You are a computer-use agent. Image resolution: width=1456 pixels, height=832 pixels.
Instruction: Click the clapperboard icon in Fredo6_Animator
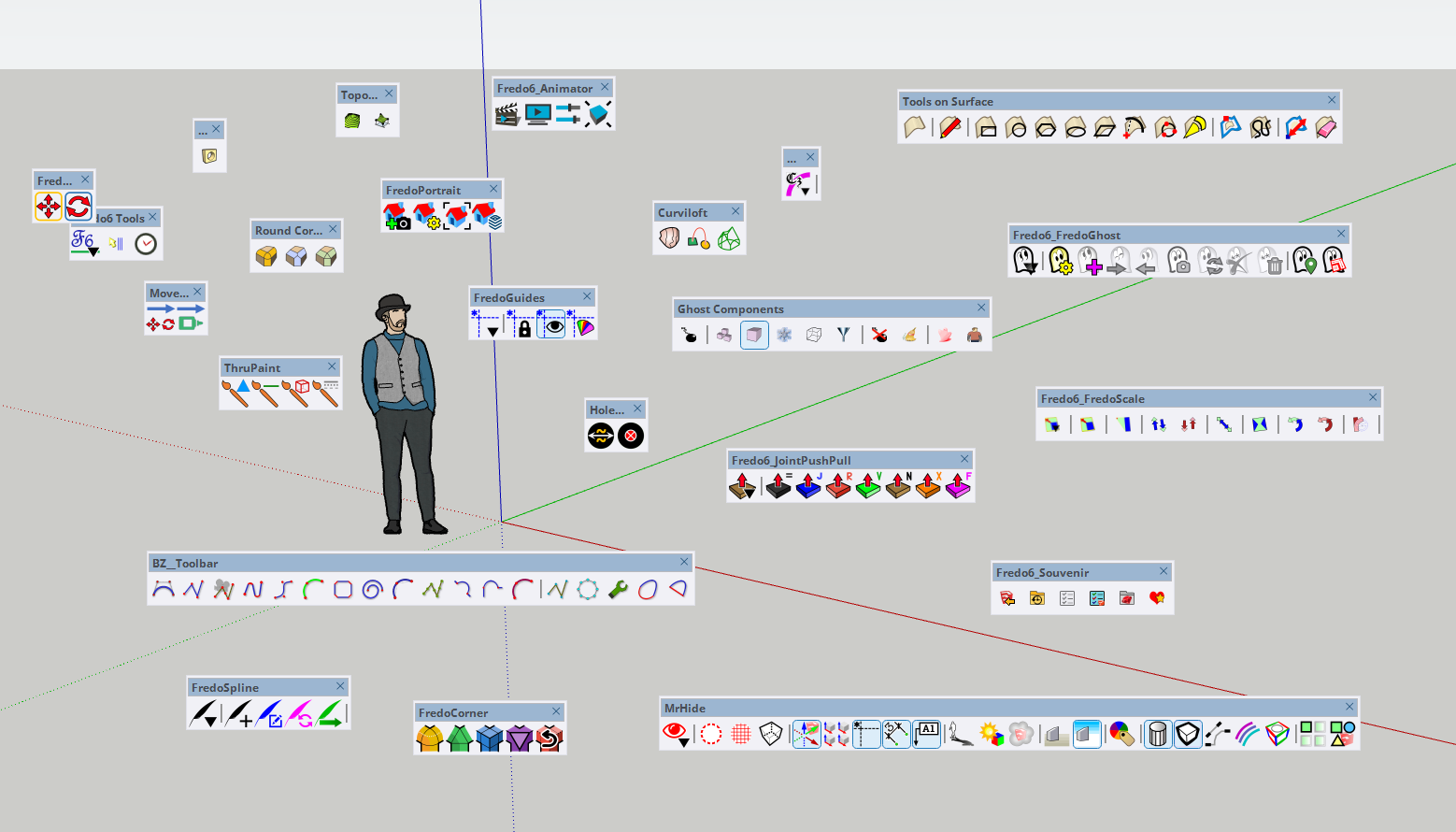(x=507, y=115)
